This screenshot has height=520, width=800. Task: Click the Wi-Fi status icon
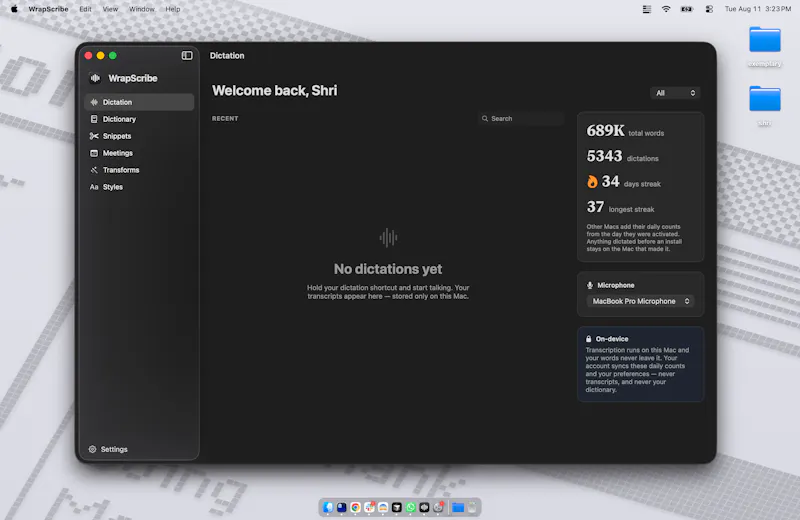pyautogui.click(x=666, y=9)
